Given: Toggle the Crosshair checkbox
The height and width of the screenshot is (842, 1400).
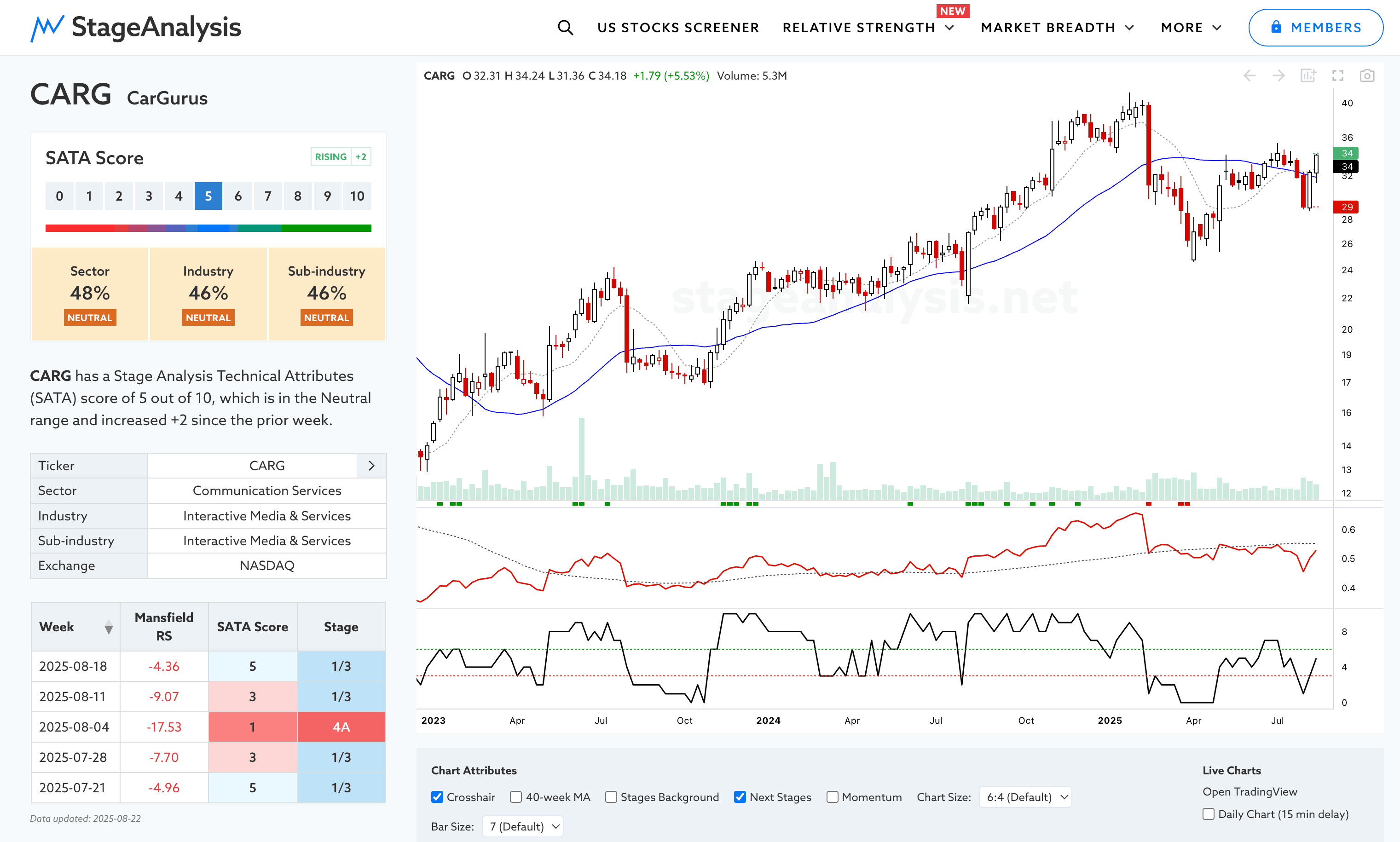Looking at the screenshot, I should (x=437, y=797).
